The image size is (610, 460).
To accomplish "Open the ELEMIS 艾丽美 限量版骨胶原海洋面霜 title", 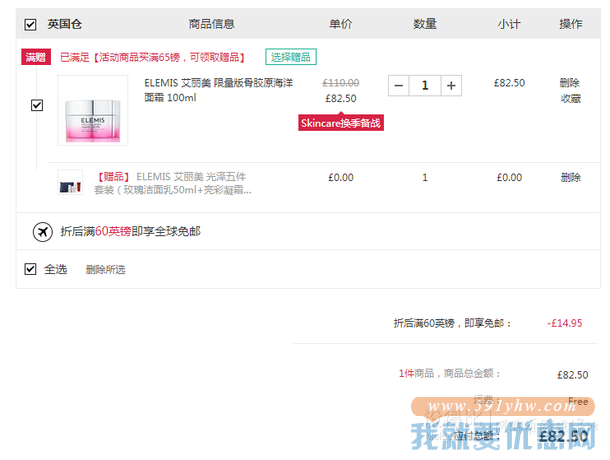I will coord(218,90).
